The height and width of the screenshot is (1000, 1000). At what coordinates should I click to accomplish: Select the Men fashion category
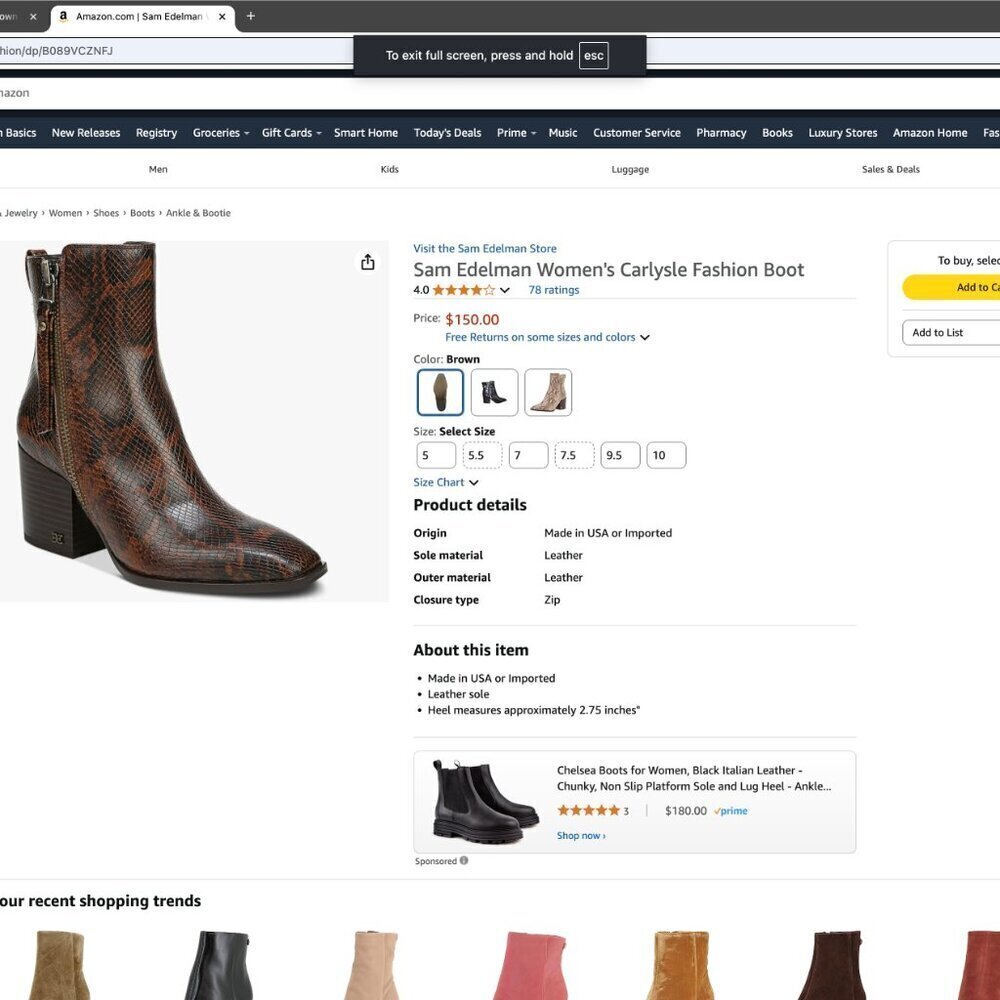pyautogui.click(x=158, y=169)
